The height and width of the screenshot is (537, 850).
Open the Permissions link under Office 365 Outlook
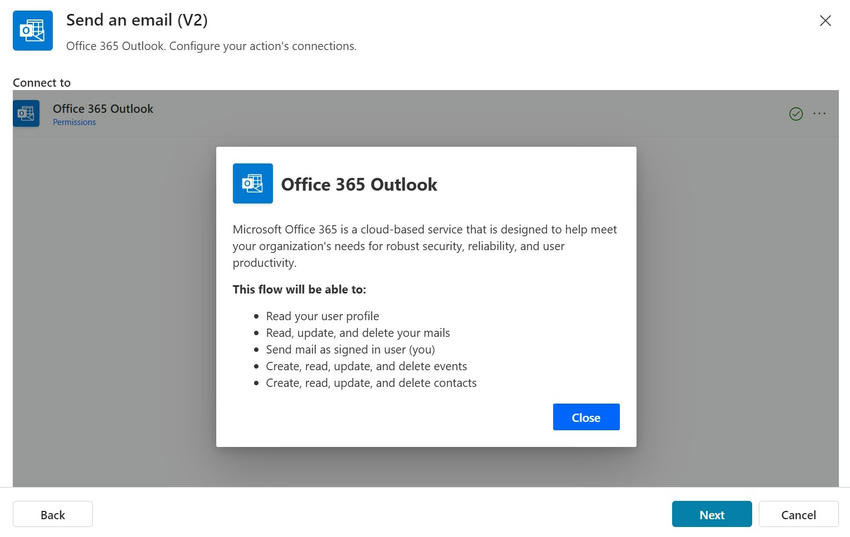click(74, 123)
